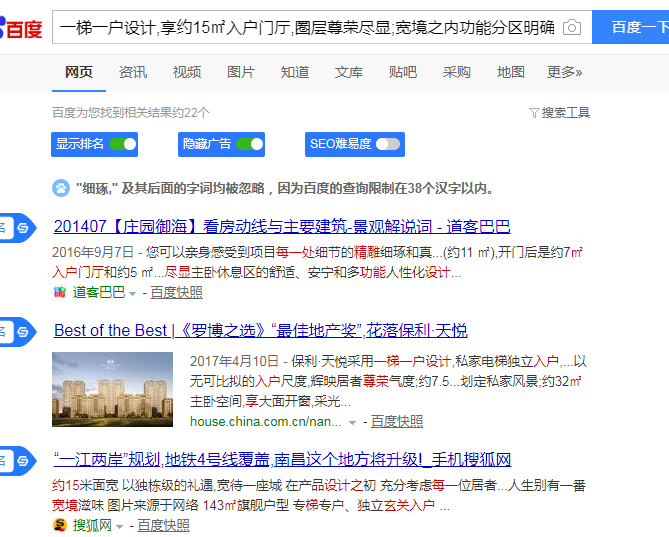Toggle the 隐藏广告 switch
Screen dimensions: 669x537
pyautogui.click(x=250, y=144)
